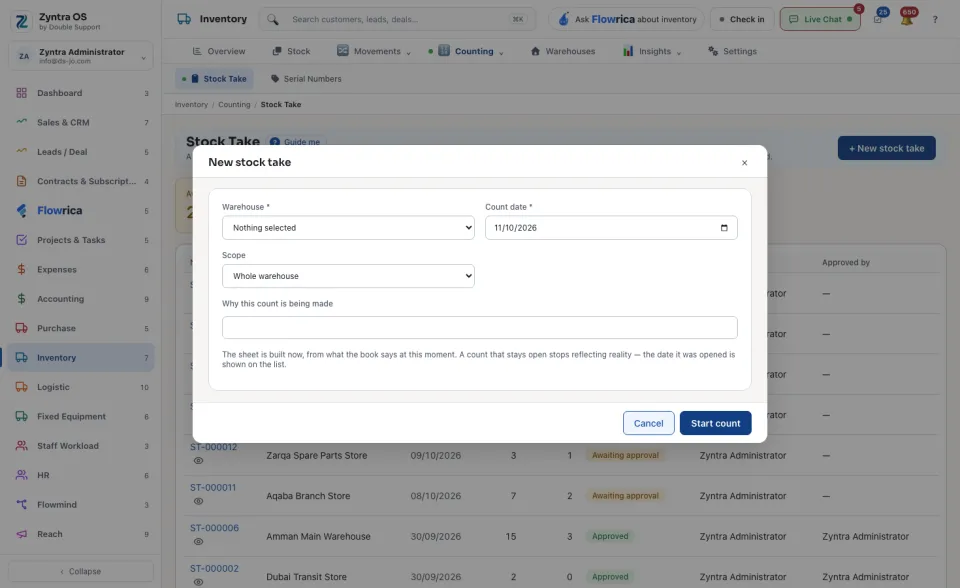Close the New stock take dialog
The width and height of the screenshot is (960, 588).
744,163
